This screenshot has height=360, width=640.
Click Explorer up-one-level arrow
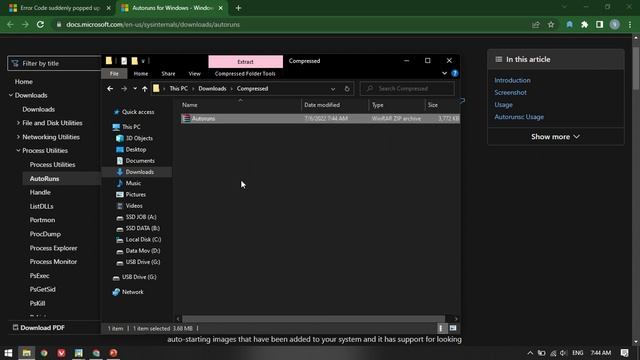point(144,89)
